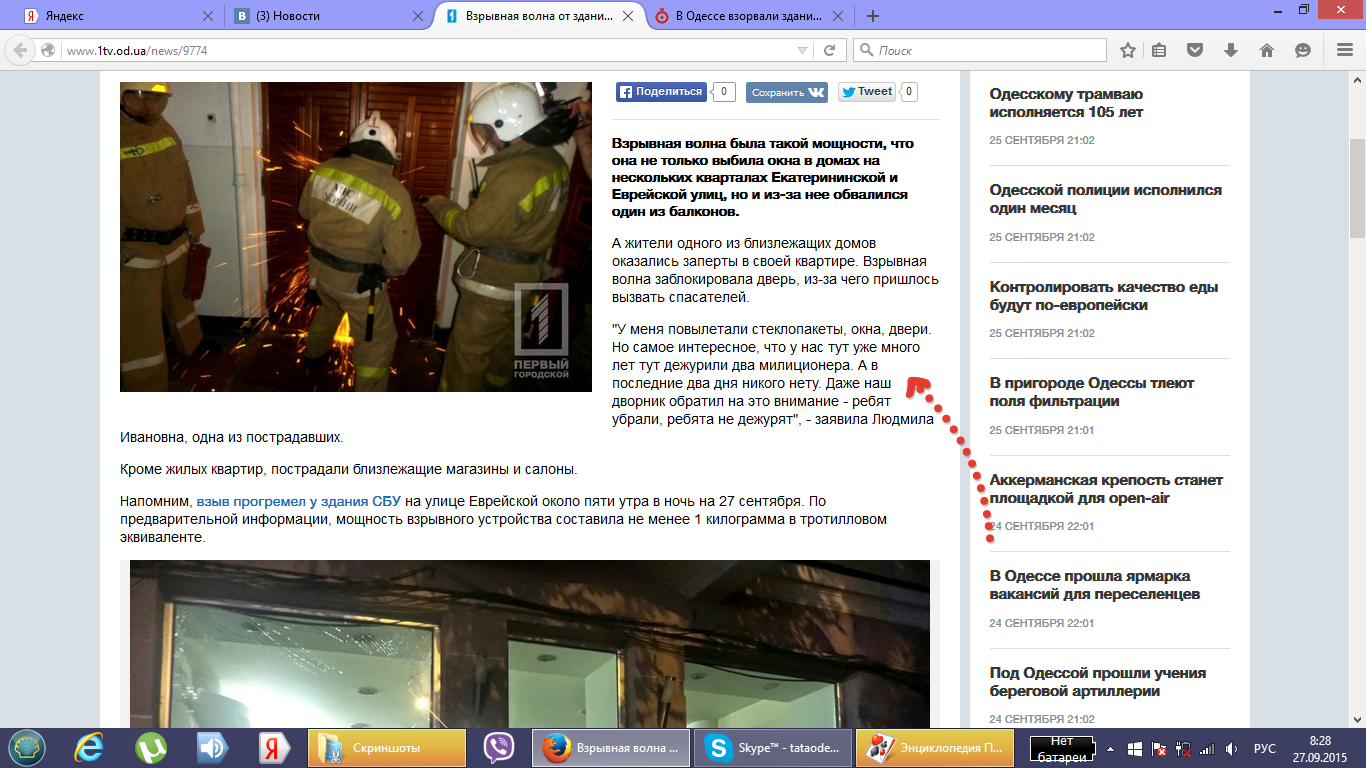Open a new browser tab

coord(873,16)
